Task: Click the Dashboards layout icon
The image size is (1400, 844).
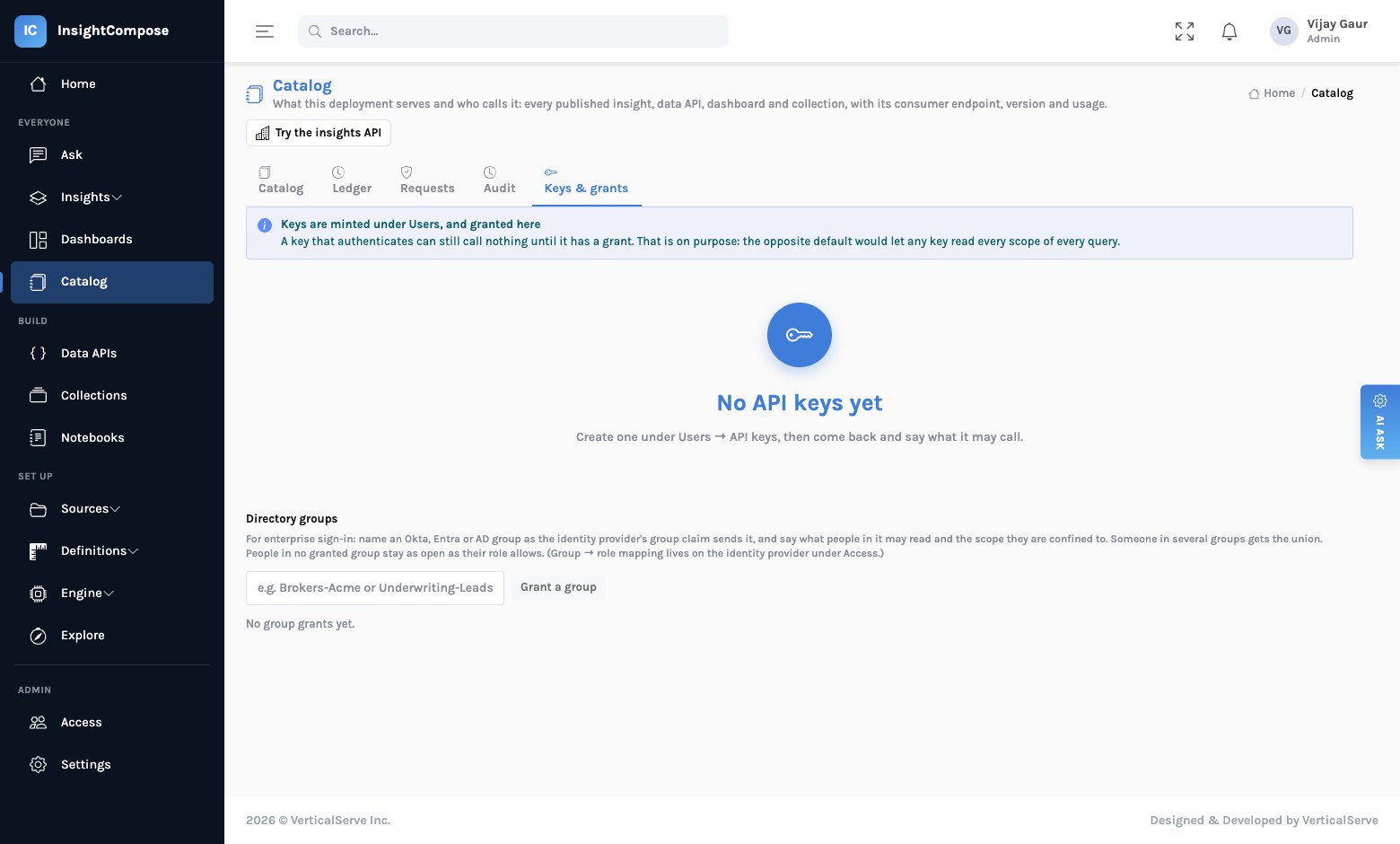Action: click(x=38, y=239)
